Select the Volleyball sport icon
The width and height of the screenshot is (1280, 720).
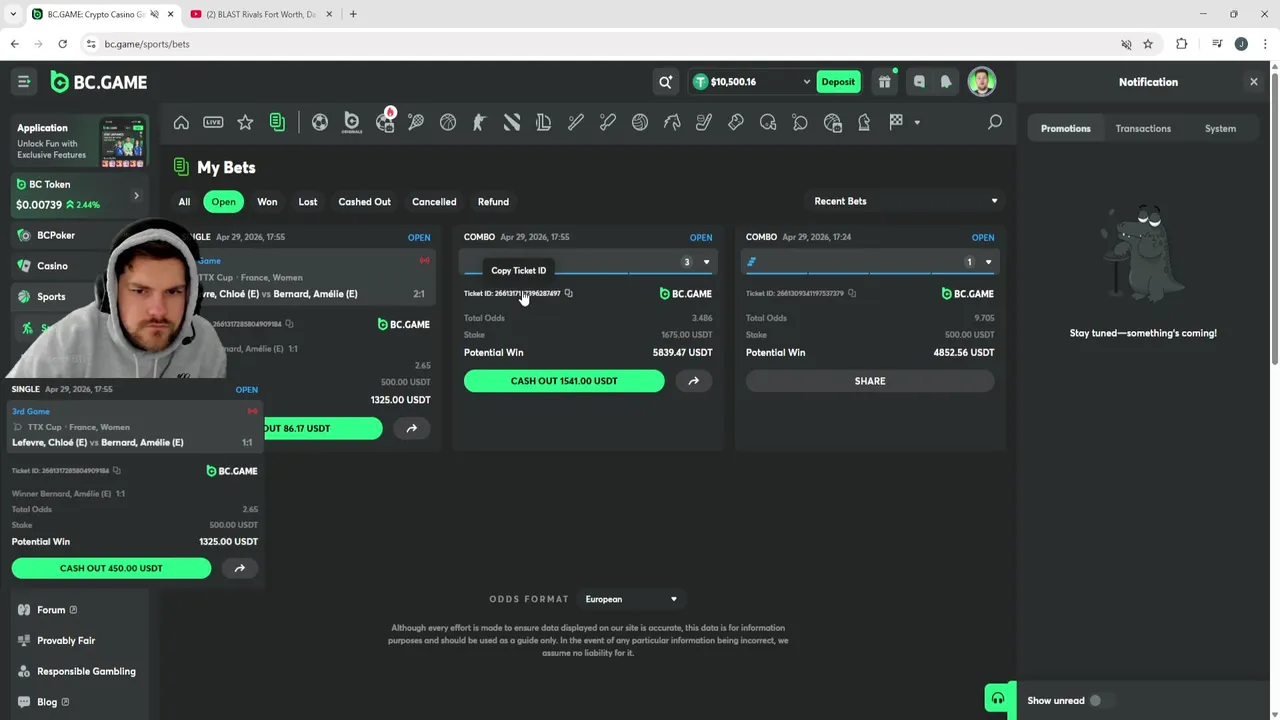pyautogui.click(x=640, y=122)
